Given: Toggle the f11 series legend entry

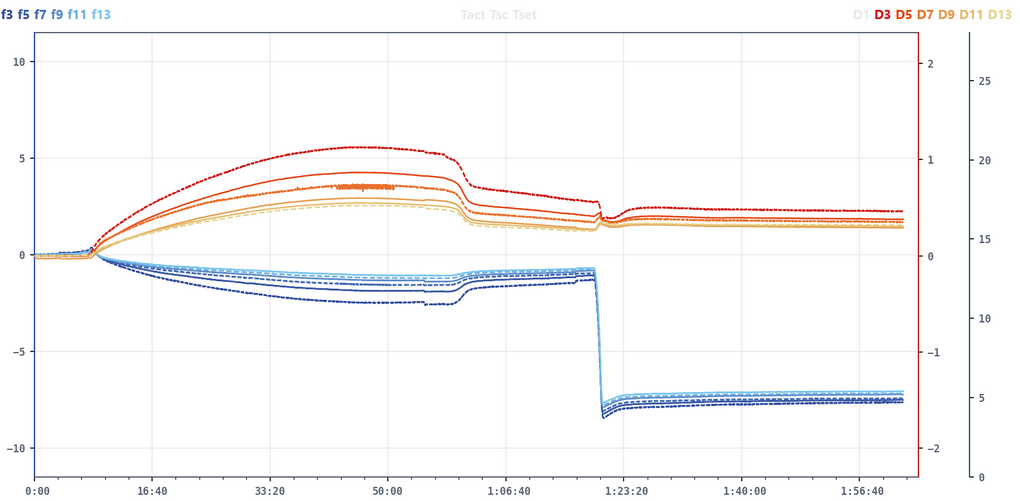Looking at the screenshot, I should coord(77,14).
